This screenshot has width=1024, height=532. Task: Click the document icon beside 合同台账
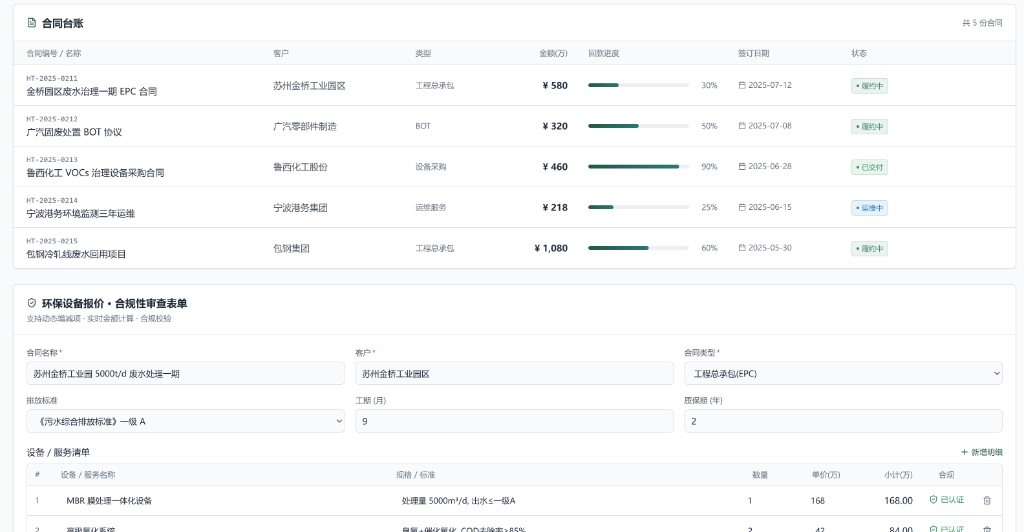click(x=31, y=23)
